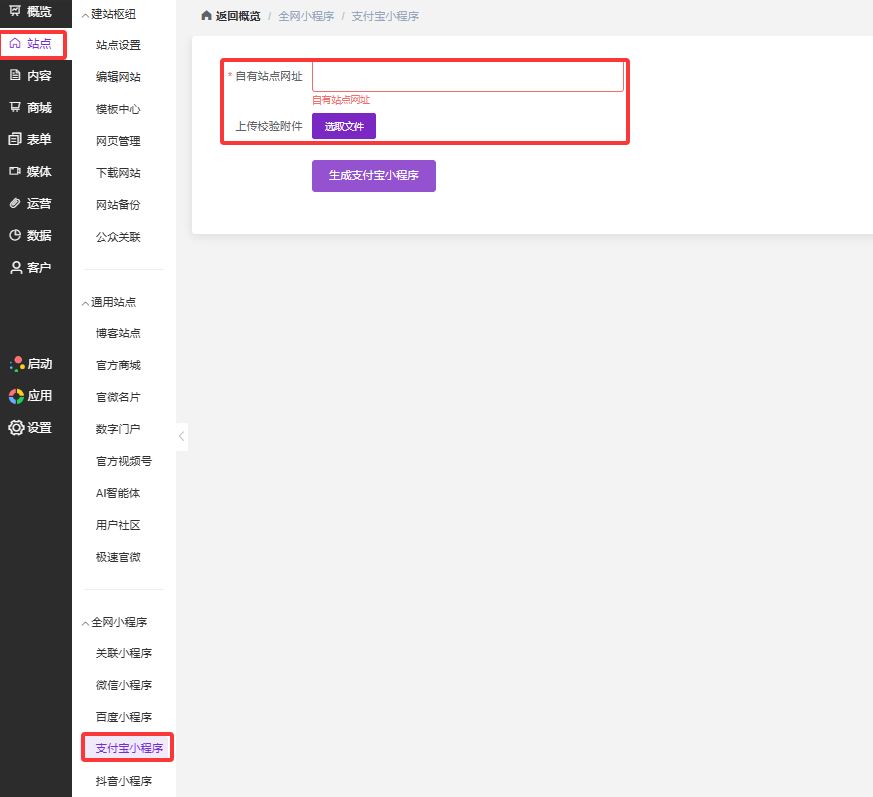Collapse the 建站枢纽 section
873x797 pixels.
click(85, 14)
